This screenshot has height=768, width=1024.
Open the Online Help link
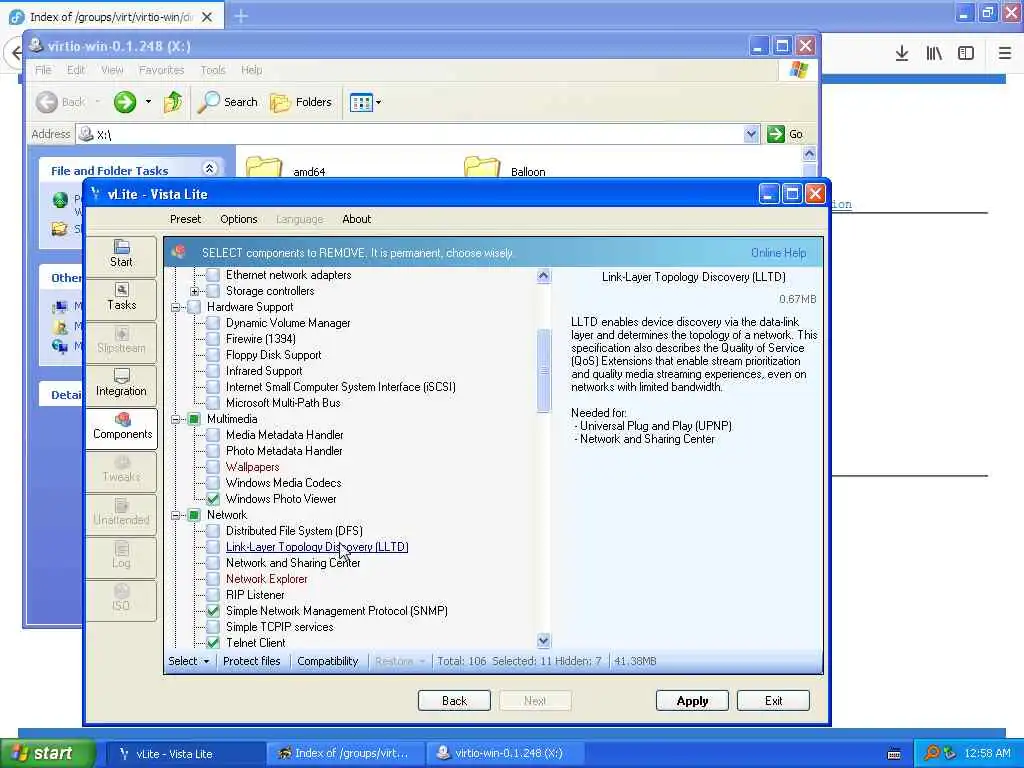coord(778,253)
